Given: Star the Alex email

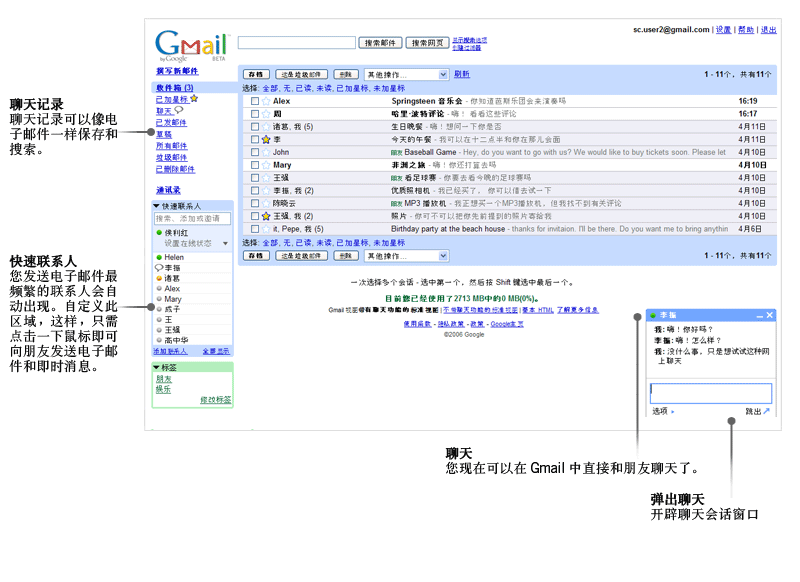Looking at the screenshot, I should (266, 101).
